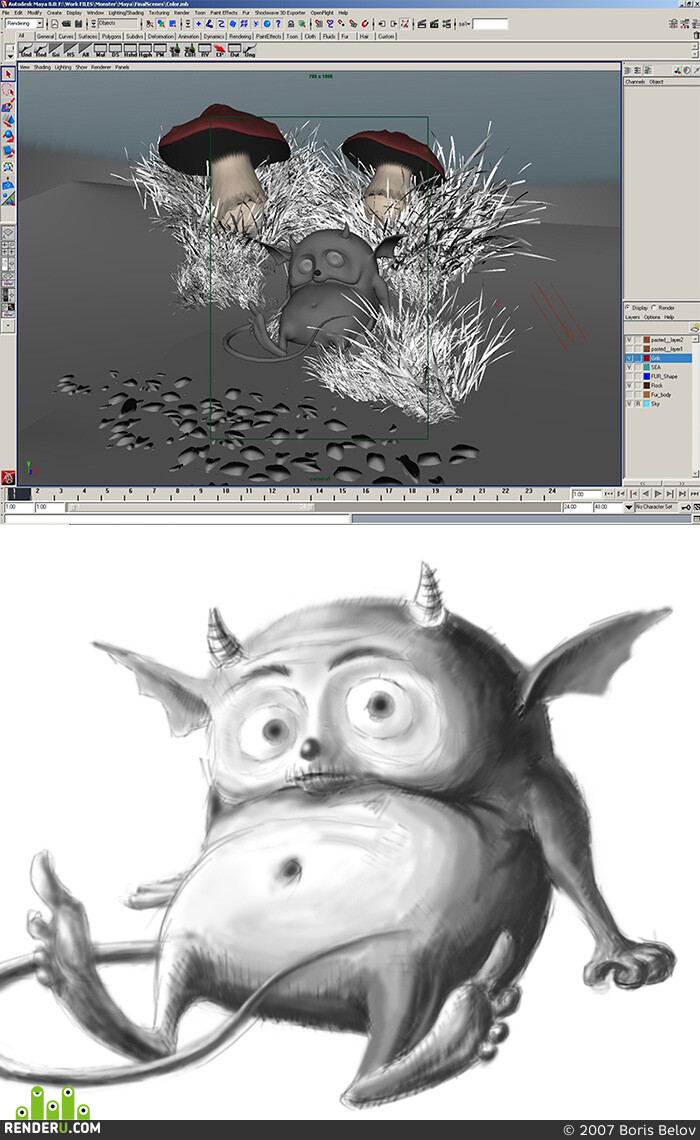Select the Universal Manipulator tool
700x1140 pixels.
click(8, 166)
